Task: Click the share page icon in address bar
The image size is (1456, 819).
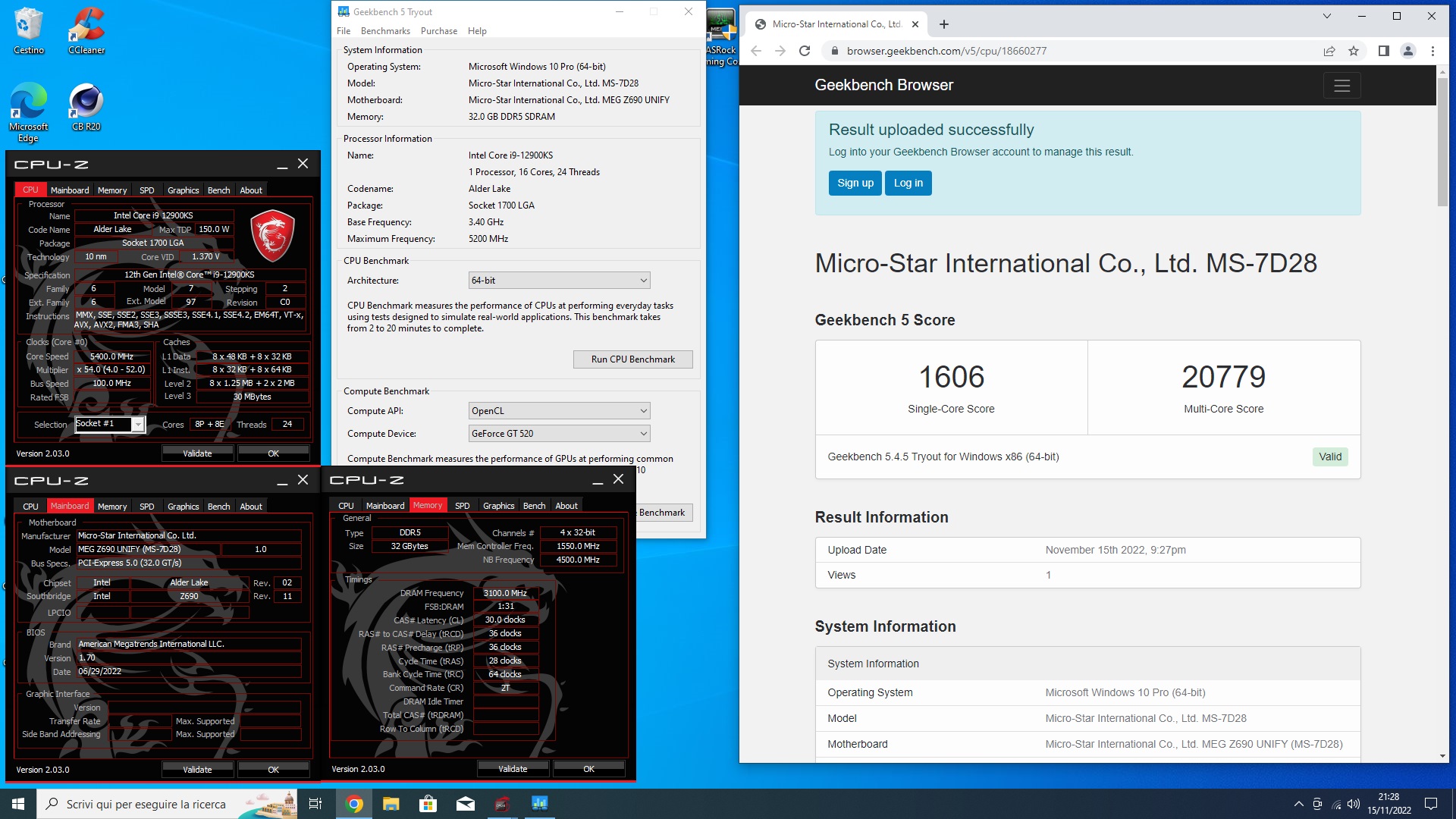Action: (x=1329, y=51)
